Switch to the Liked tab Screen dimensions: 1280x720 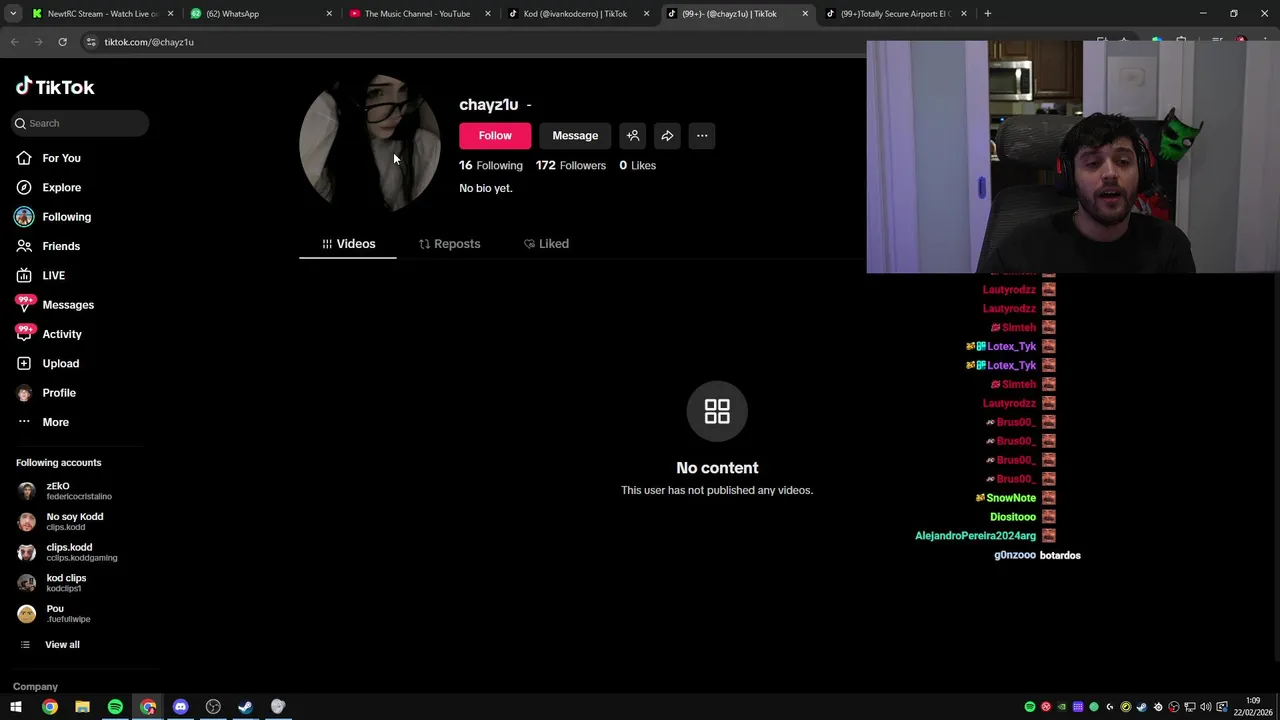[x=546, y=244]
